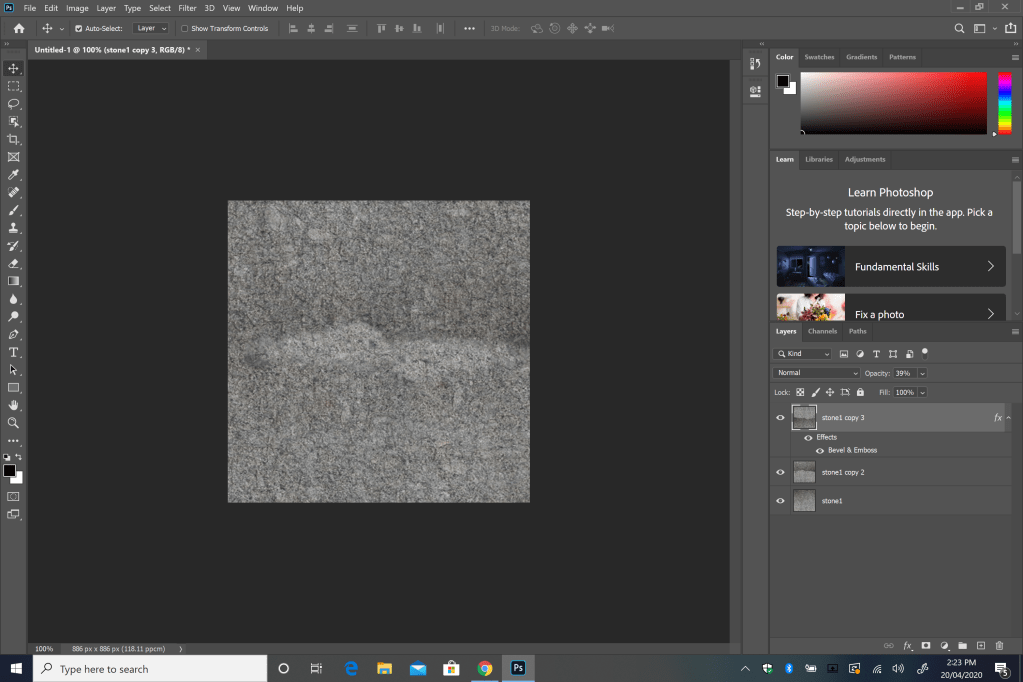The image size is (1023, 682).
Task: Activate the Zoom tool in toolbar
Action: pyautogui.click(x=14, y=423)
